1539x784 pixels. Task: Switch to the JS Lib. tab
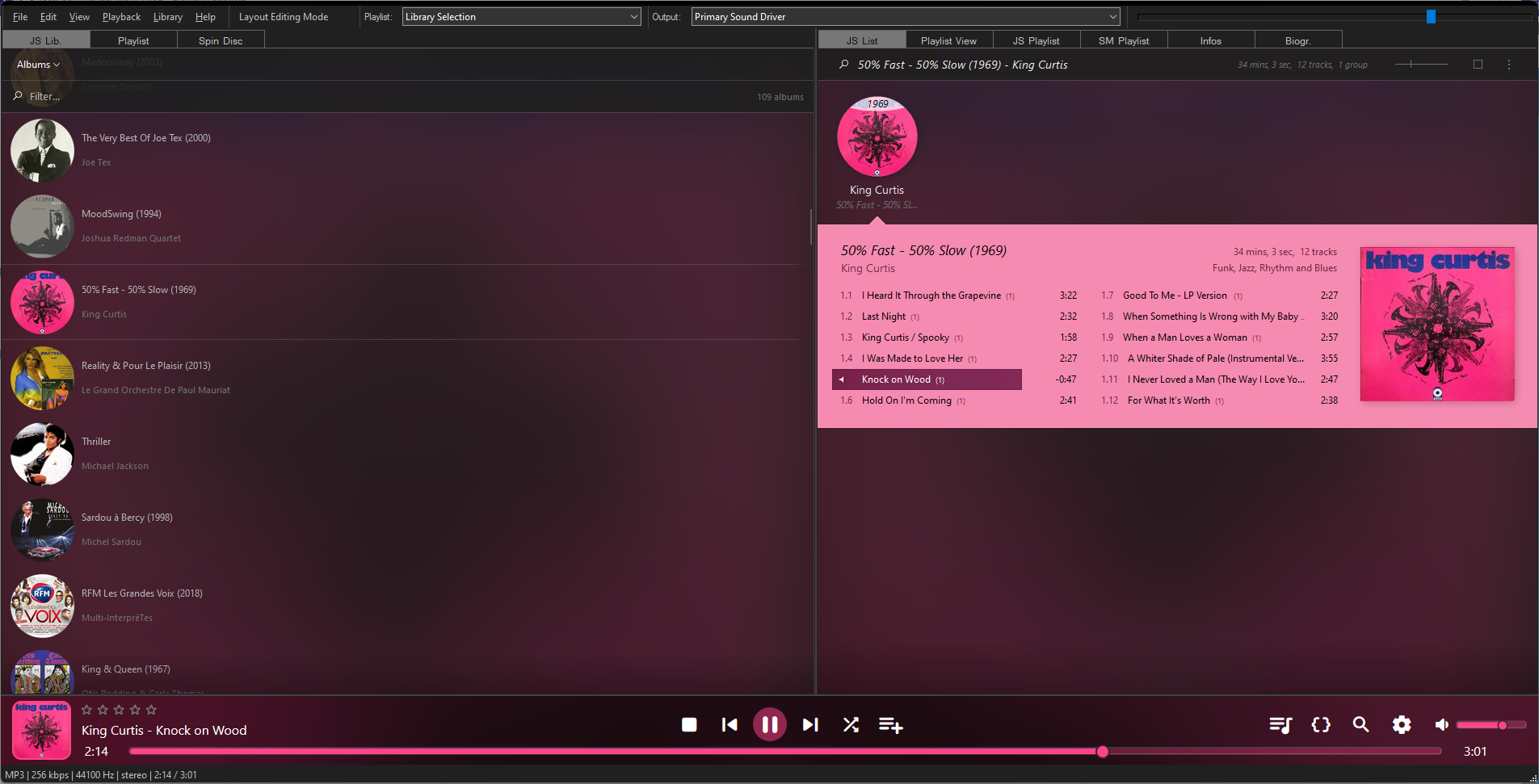pos(45,40)
